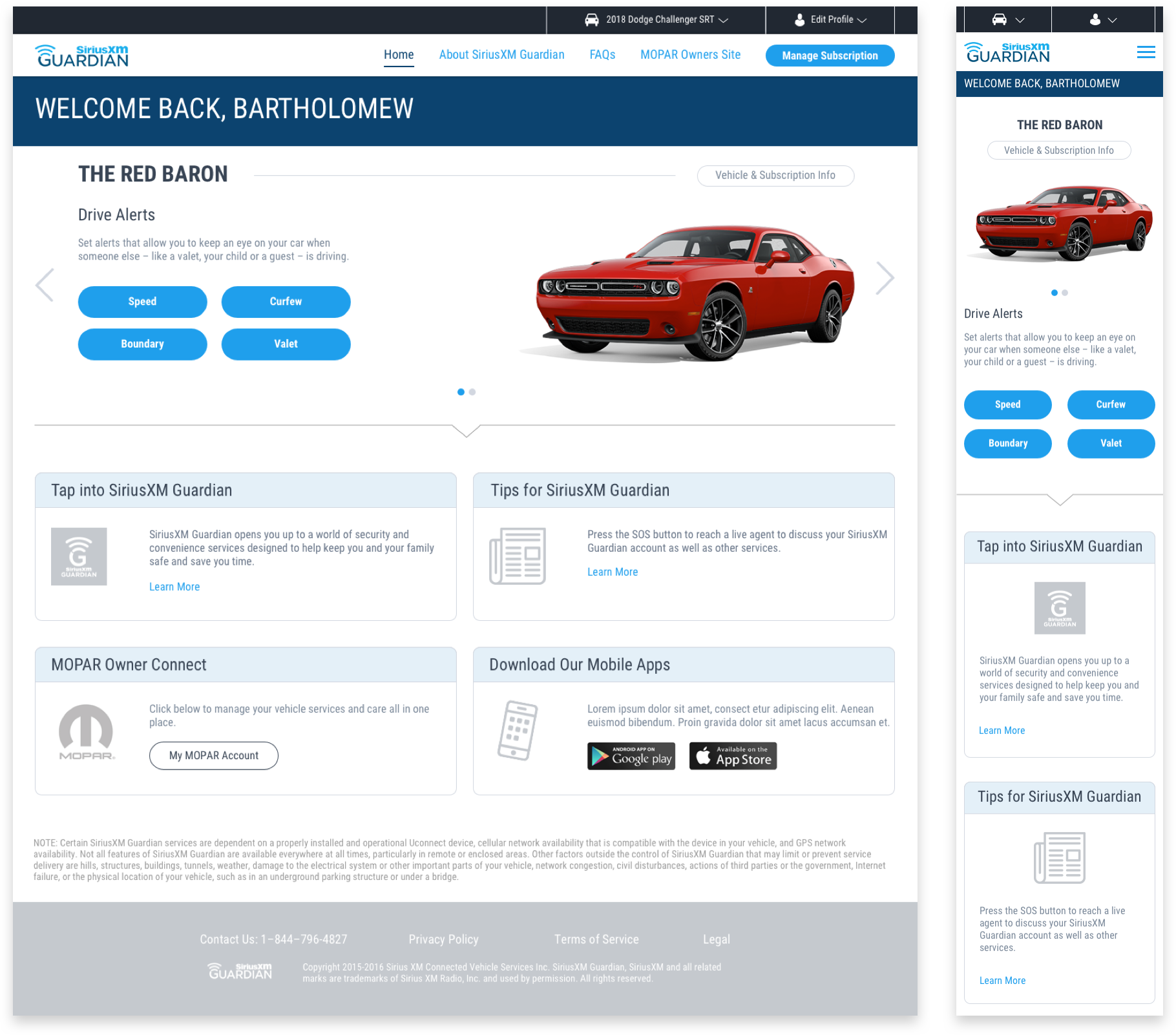Click mobile newspaper icon in Tips card

[1060, 858]
